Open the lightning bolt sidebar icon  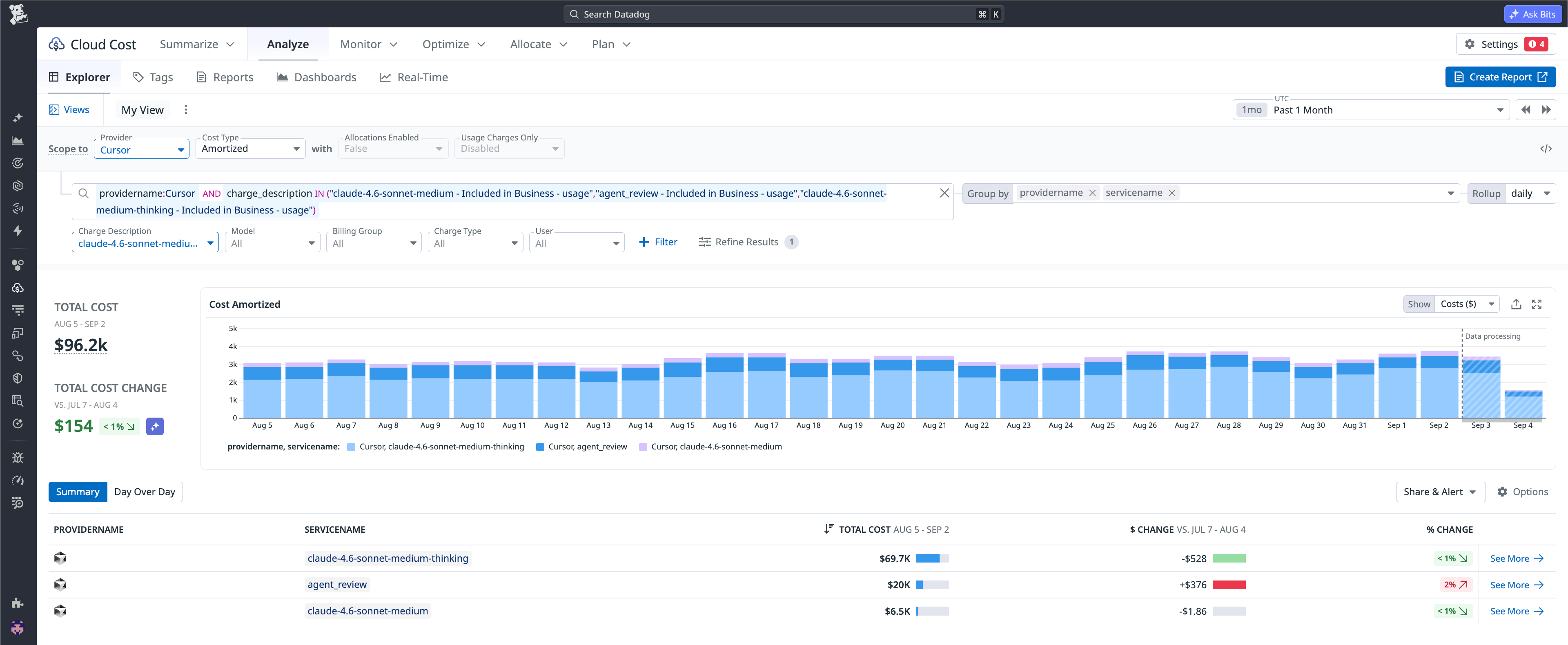(x=18, y=231)
